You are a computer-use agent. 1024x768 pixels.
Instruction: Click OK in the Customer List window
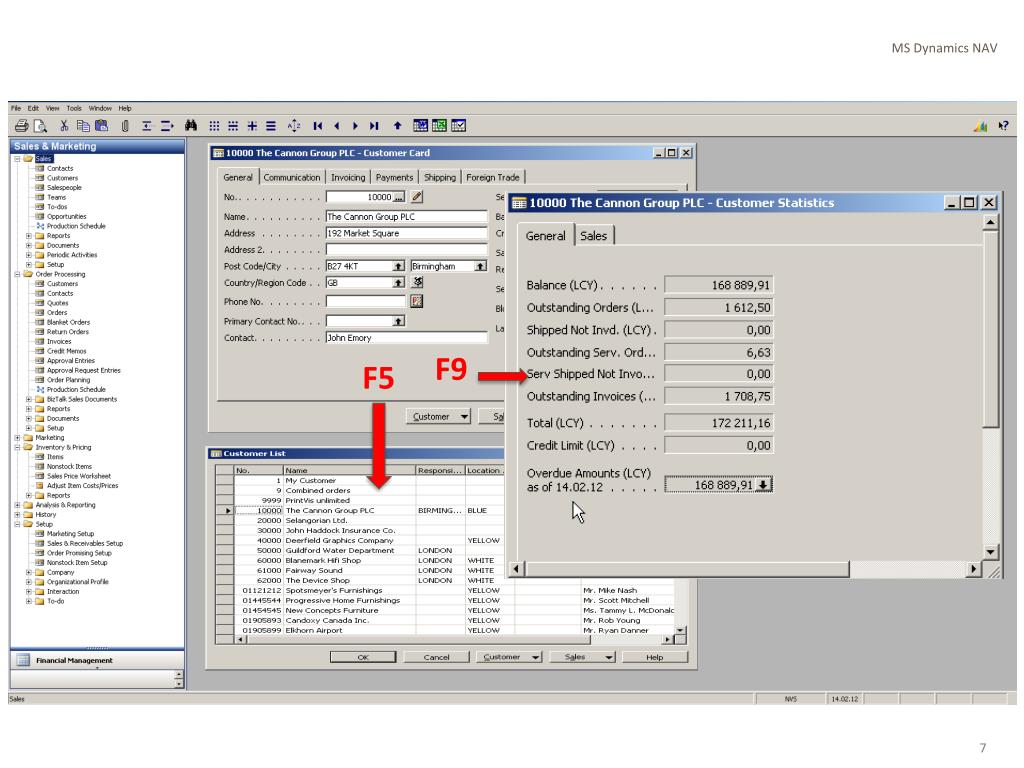point(363,657)
